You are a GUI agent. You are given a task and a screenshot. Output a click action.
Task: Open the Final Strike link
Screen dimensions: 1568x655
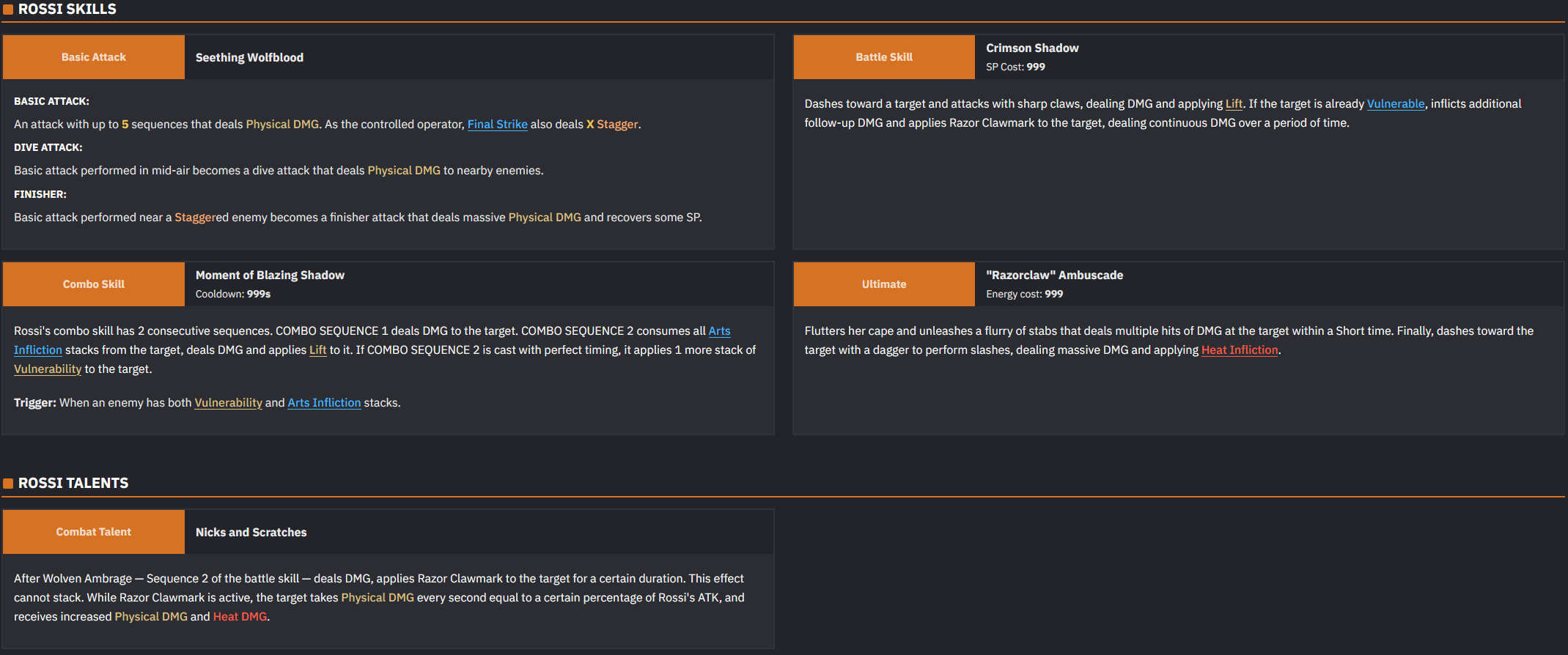497,125
